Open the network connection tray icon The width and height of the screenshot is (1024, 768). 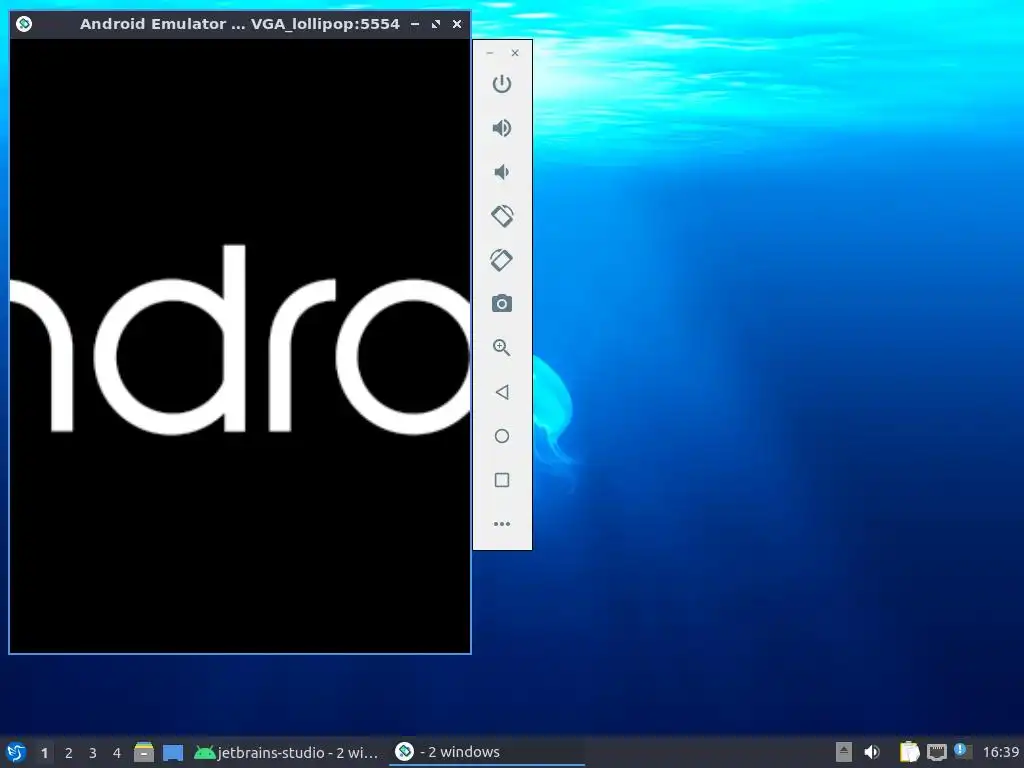coord(936,752)
